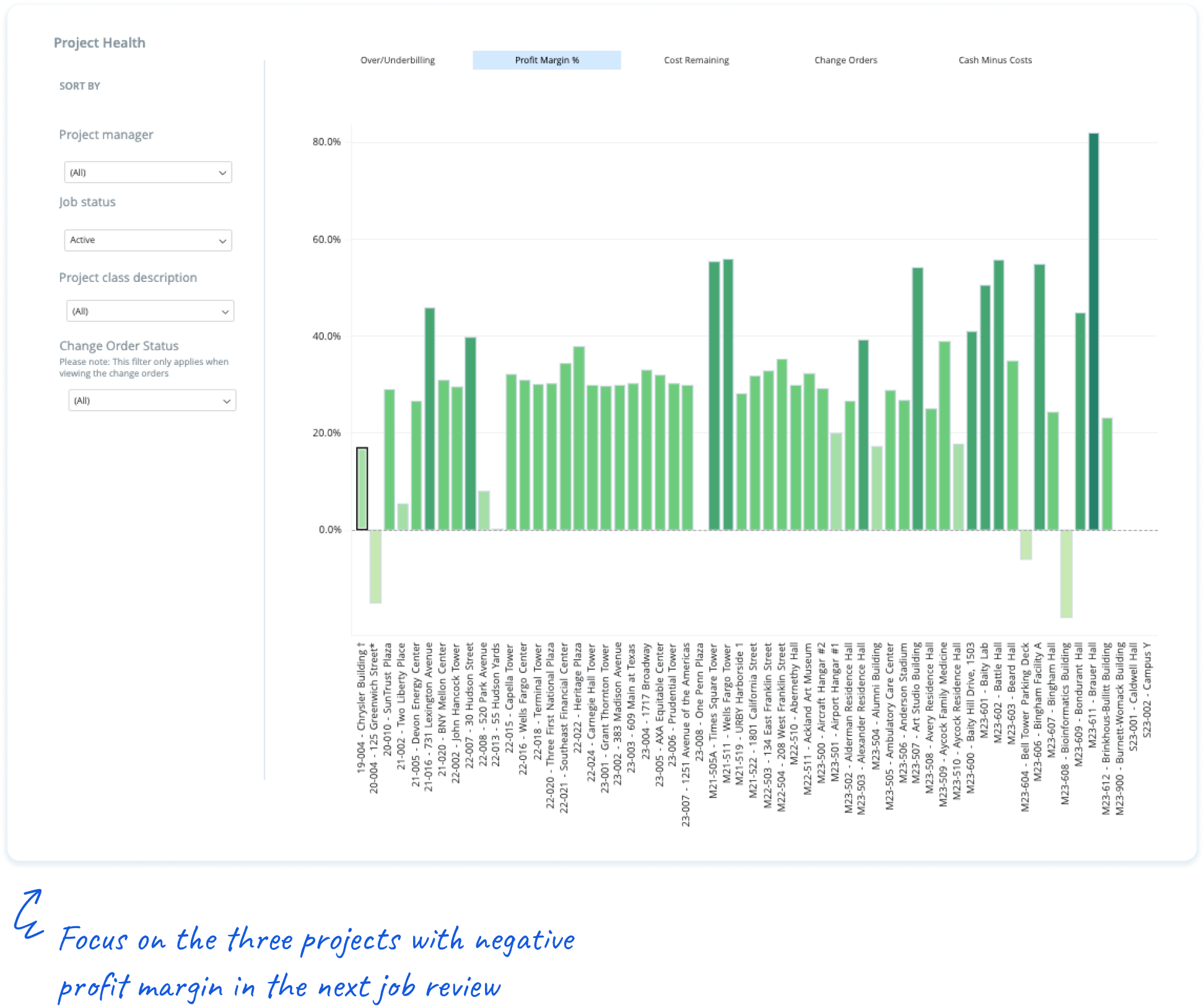This screenshot has height=1008, width=1204.
Task: Open Project class description dropdown
Action: 150,311
